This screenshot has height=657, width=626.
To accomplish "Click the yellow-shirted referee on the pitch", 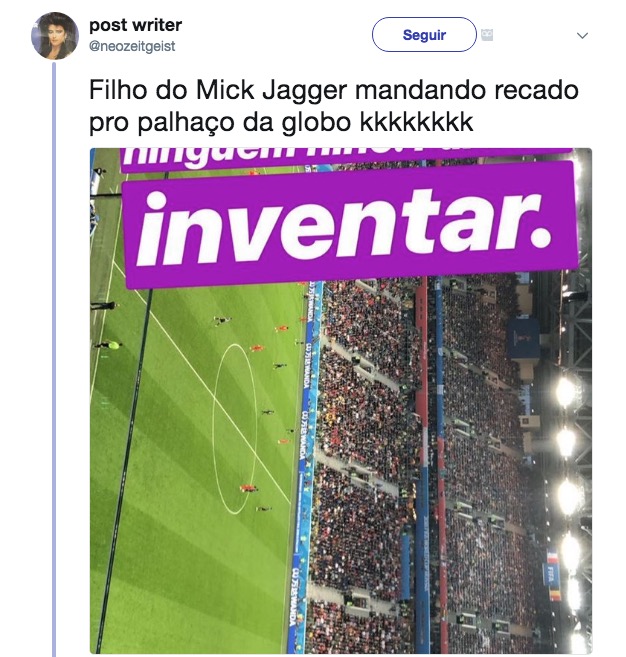I will coord(111,345).
